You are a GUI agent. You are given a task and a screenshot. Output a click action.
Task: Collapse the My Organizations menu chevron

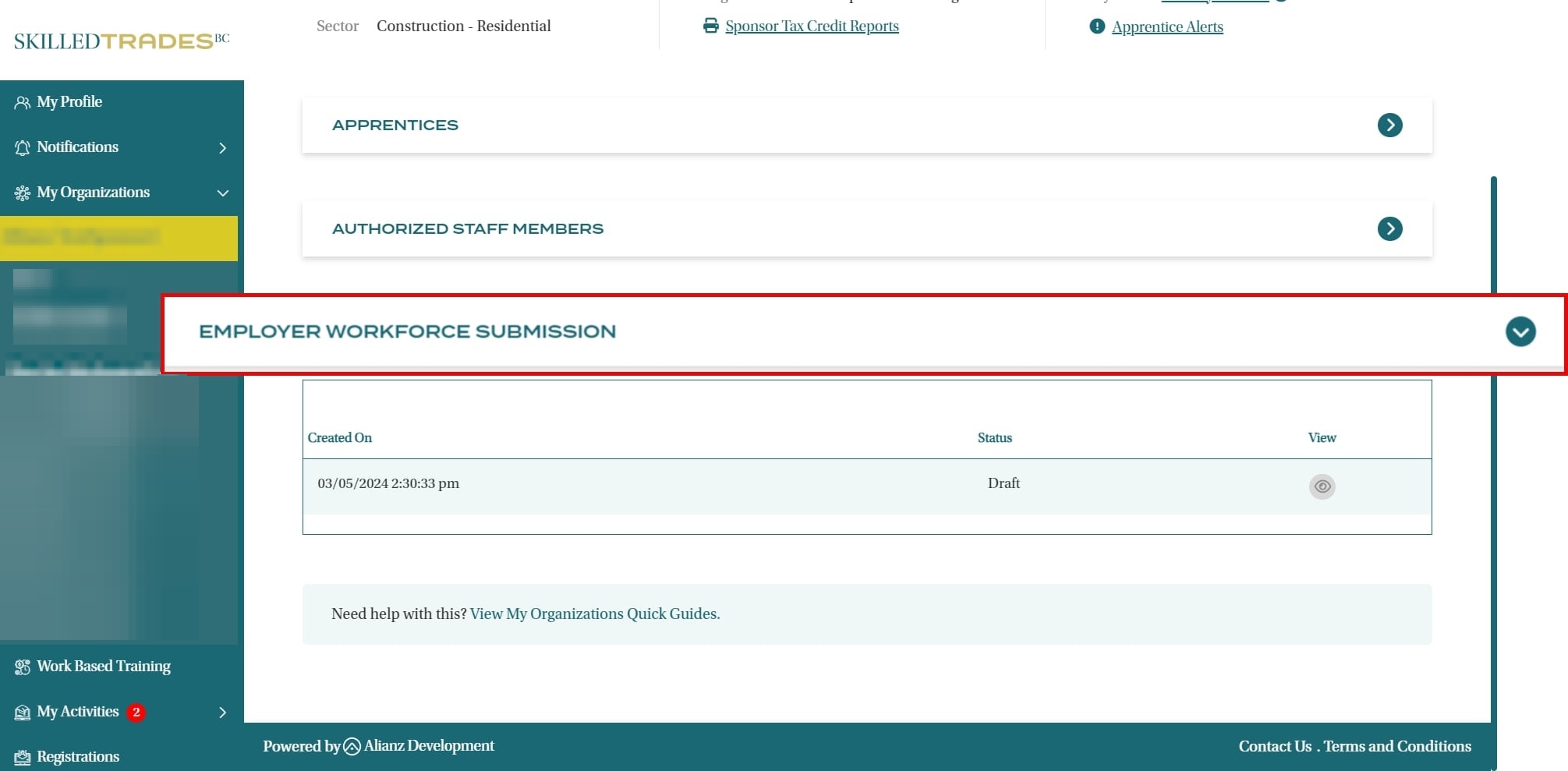pyautogui.click(x=222, y=193)
